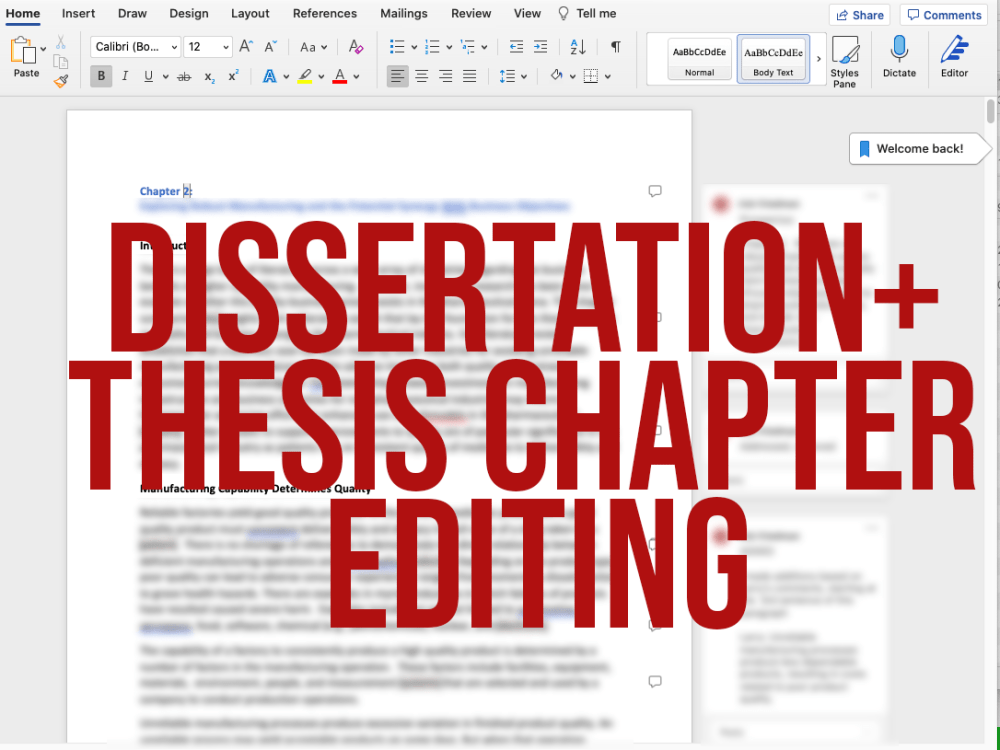
Task: Expand styles gallery chevron
Action: (819, 59)
